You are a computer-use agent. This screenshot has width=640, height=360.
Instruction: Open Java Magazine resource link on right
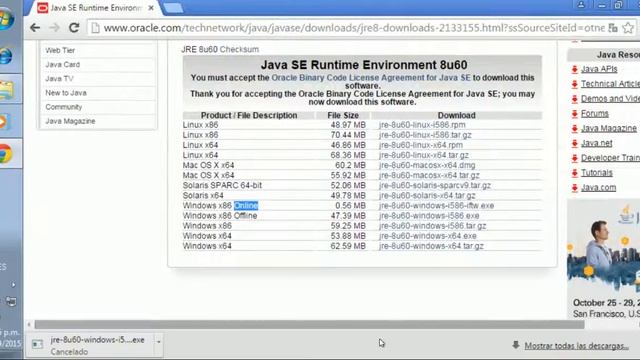tap(609, 128)
